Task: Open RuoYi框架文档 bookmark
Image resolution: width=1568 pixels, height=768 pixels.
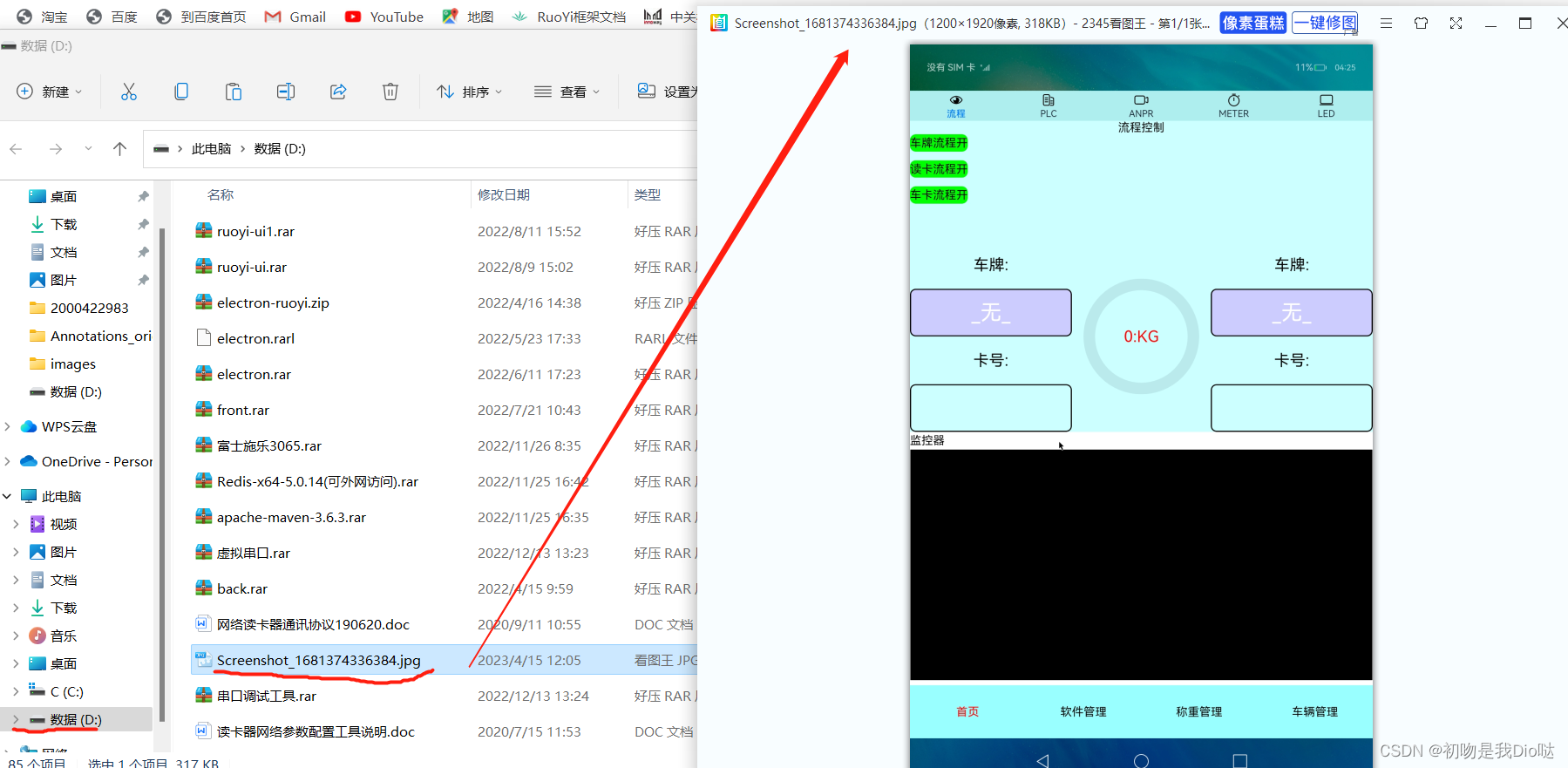Action: pyautogui.click(x=568, y=17)
